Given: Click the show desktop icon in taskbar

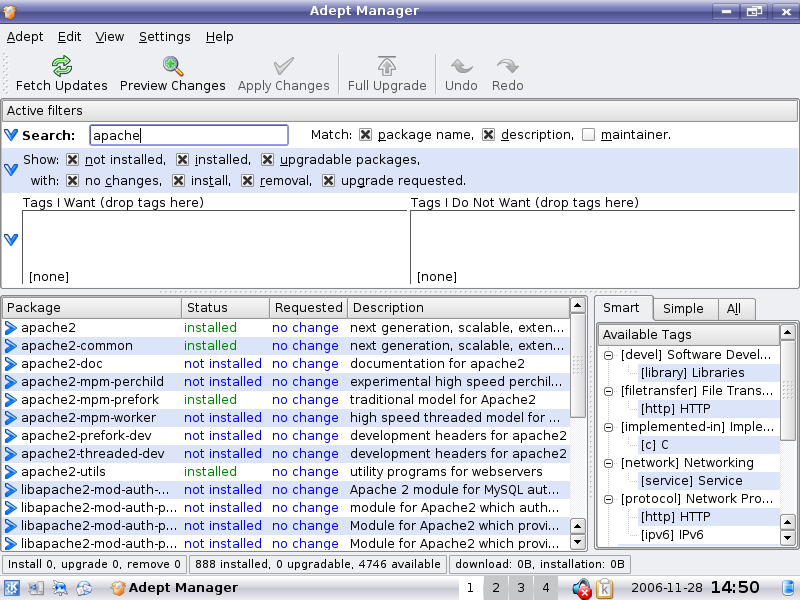Looking at the screenshot, I should coord(35,588).
